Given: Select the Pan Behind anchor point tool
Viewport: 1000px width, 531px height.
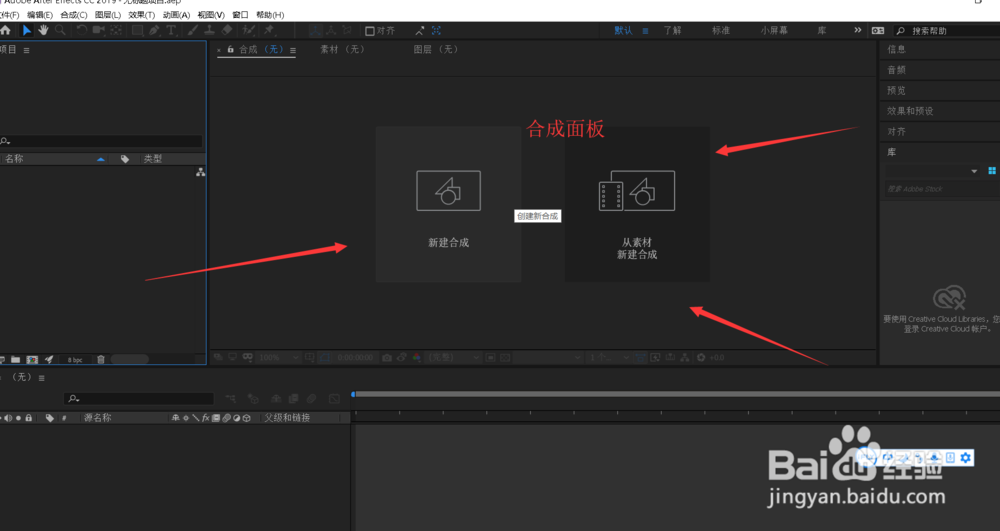Looking at the screenshot, I should click(x=115, y=30).
